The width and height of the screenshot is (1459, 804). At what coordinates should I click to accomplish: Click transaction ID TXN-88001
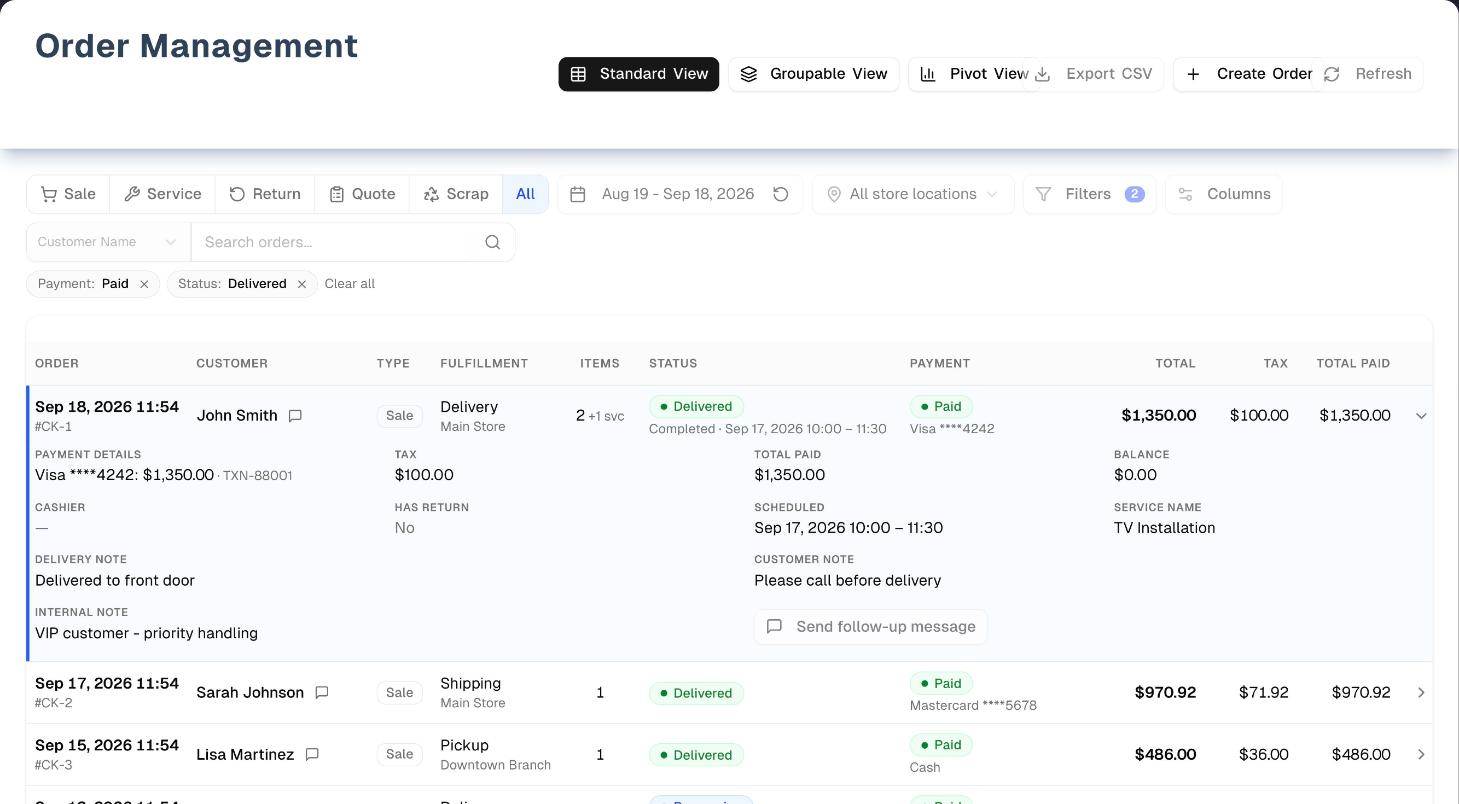257,476
